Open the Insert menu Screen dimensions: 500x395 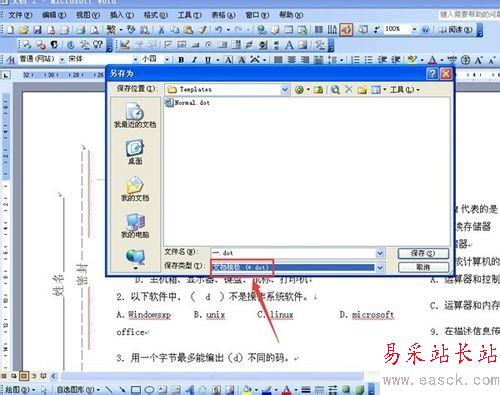pos(122,15)
